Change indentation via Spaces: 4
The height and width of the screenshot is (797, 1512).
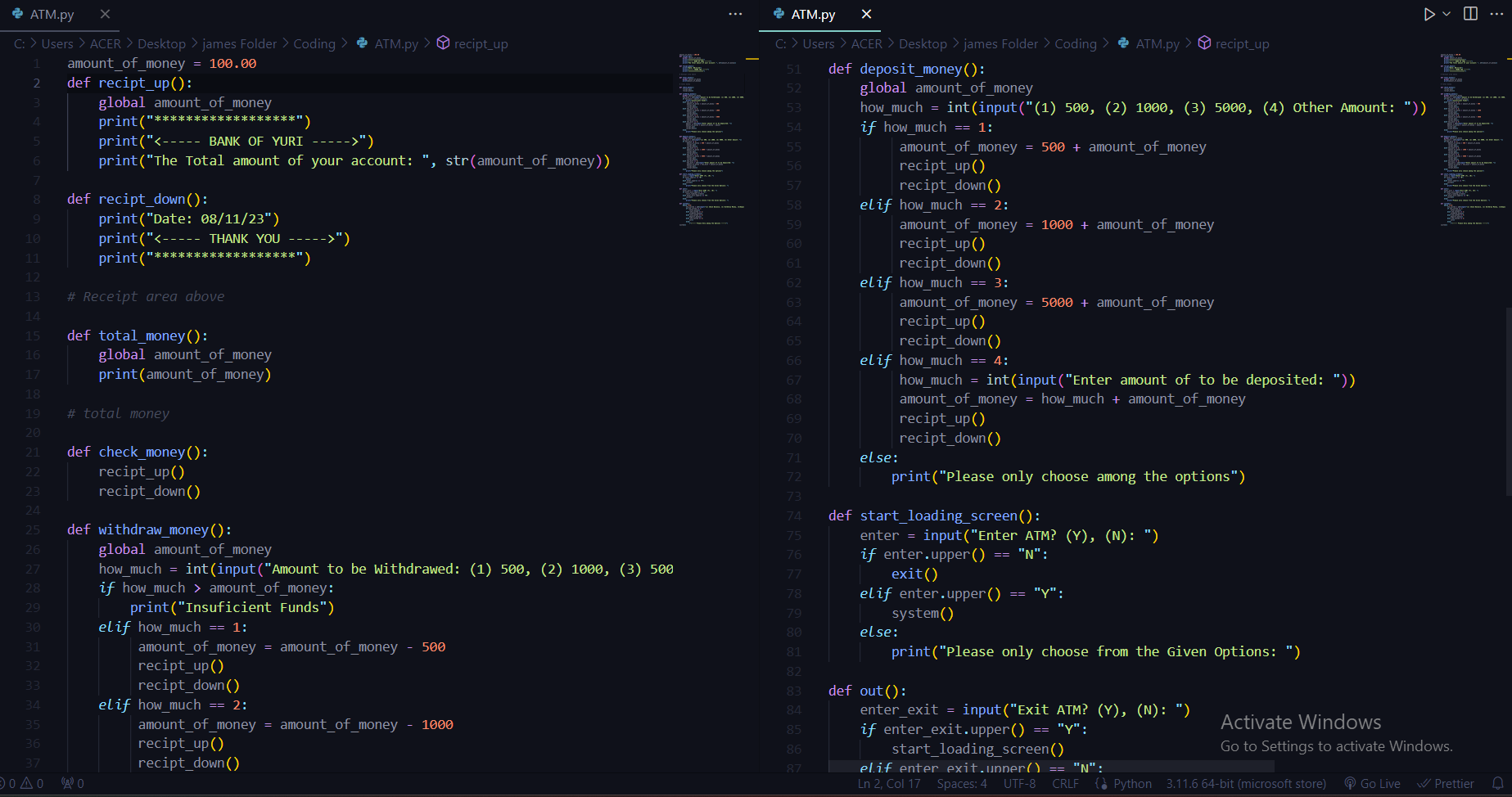click(962, 784)
